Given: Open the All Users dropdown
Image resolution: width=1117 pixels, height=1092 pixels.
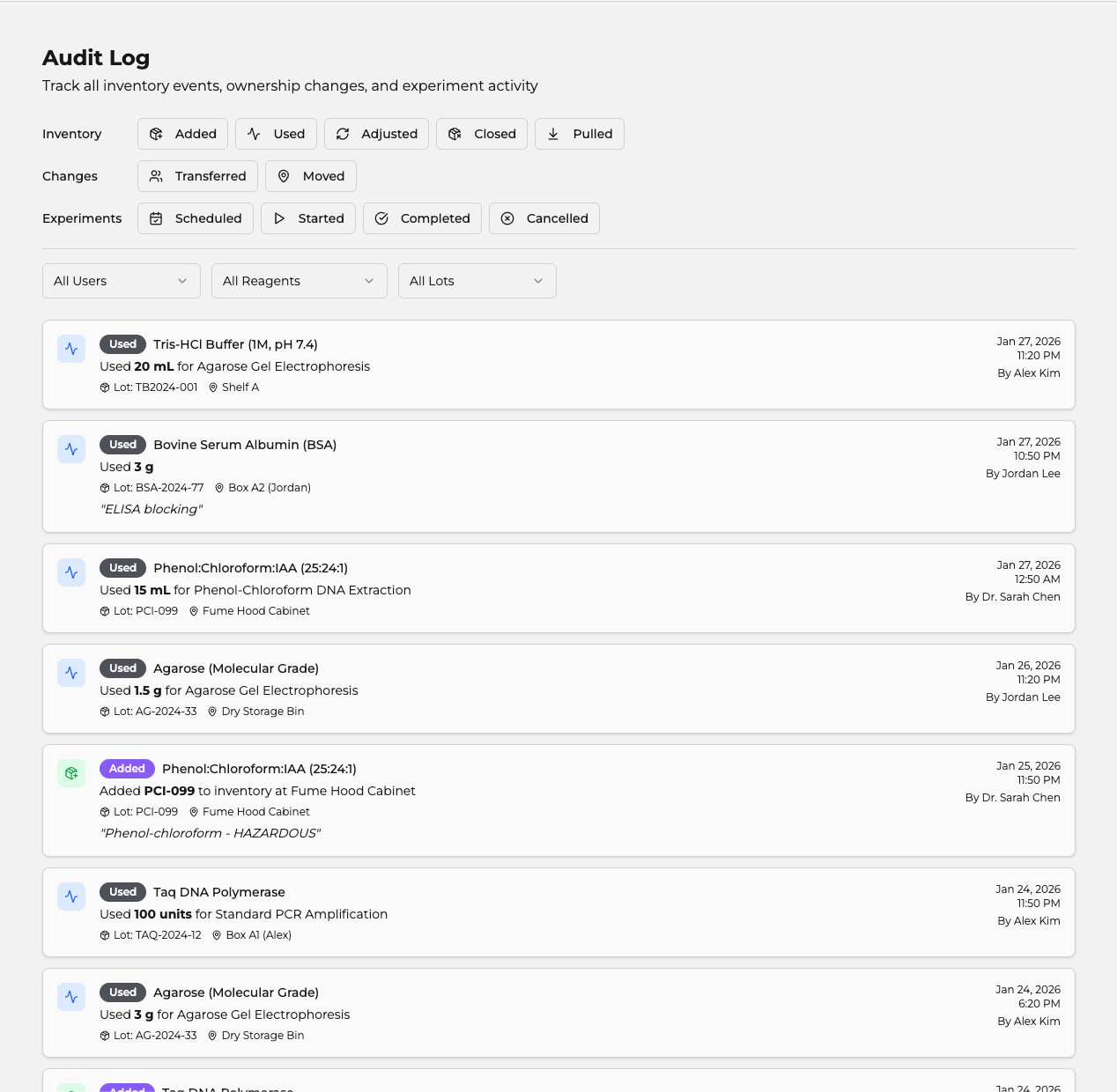Looking at the screenshot, I should pyautogui.click(x=121, y=281).
